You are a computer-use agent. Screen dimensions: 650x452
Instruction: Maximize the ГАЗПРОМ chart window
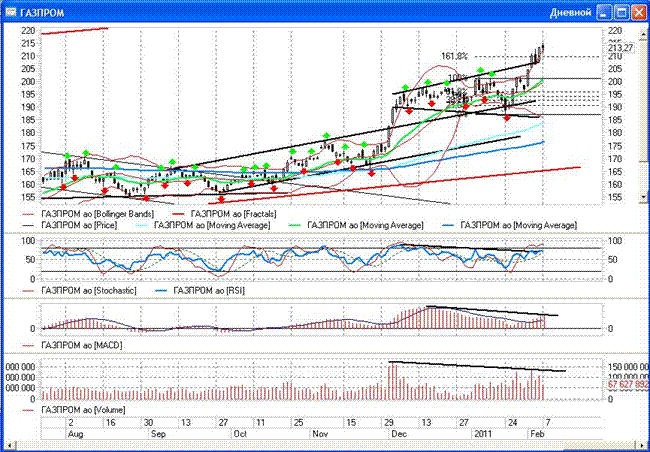[x=621, y=12]
